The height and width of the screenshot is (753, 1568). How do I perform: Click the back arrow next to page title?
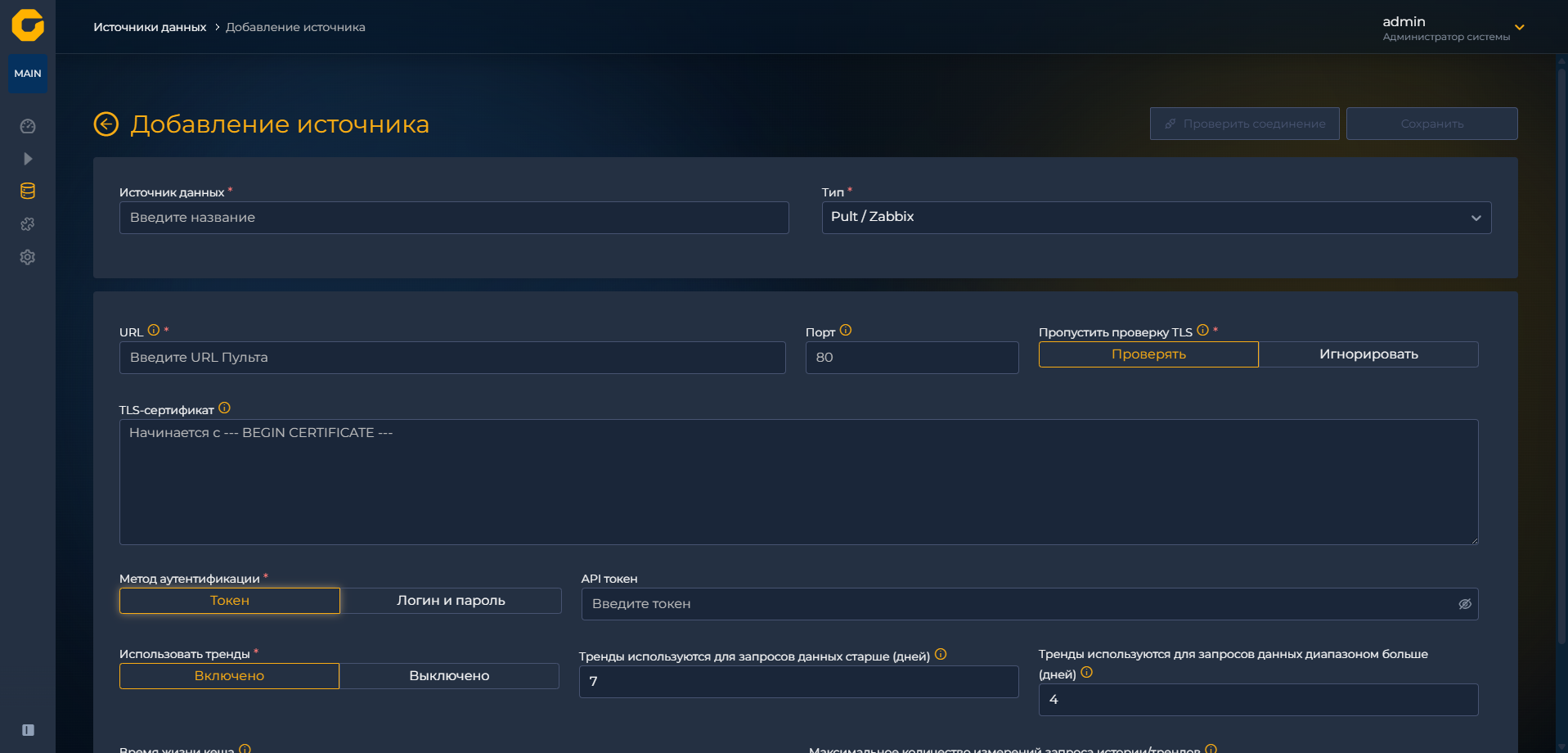coord(106,124)
